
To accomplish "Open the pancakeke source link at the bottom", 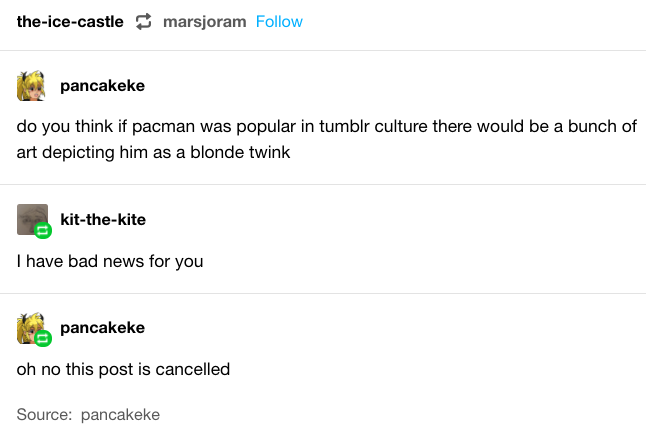I will (x=120, y=414).
